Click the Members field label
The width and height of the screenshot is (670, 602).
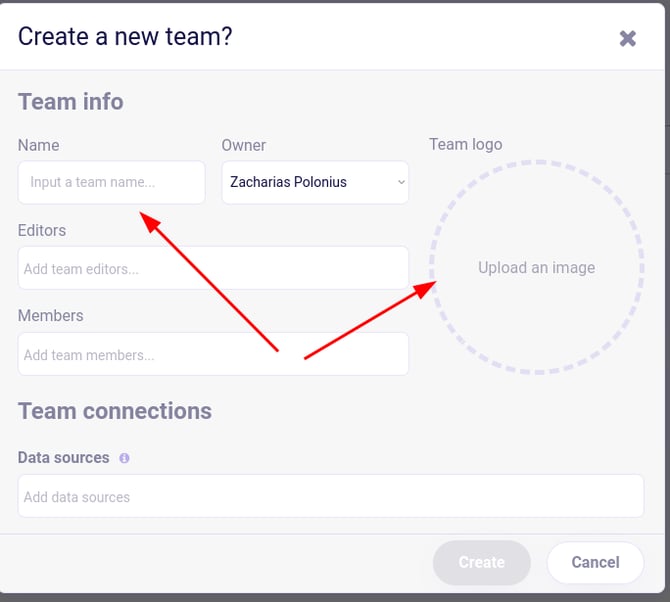point(50,316)
